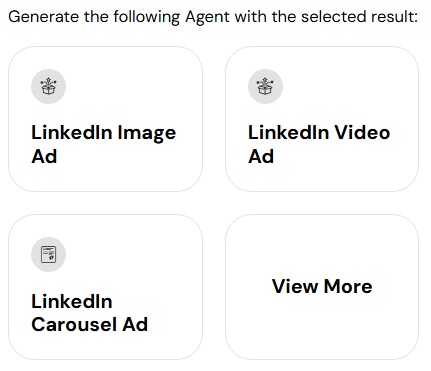431x371 pixels.
Task: Click the 'LinkedIn Carousel Ad' title text
Action: pos(89,313)
